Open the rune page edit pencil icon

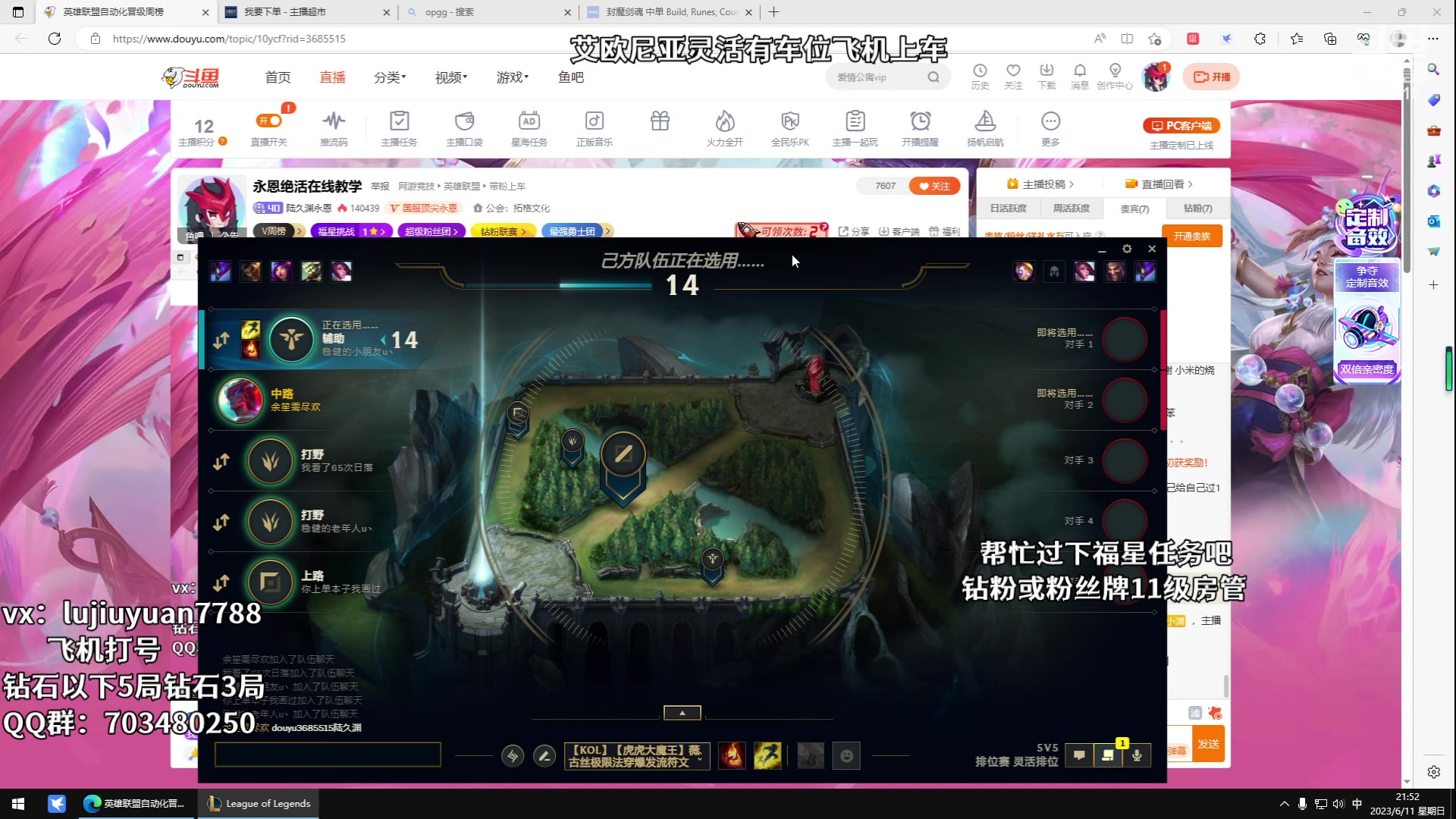[x=544, y=756]
